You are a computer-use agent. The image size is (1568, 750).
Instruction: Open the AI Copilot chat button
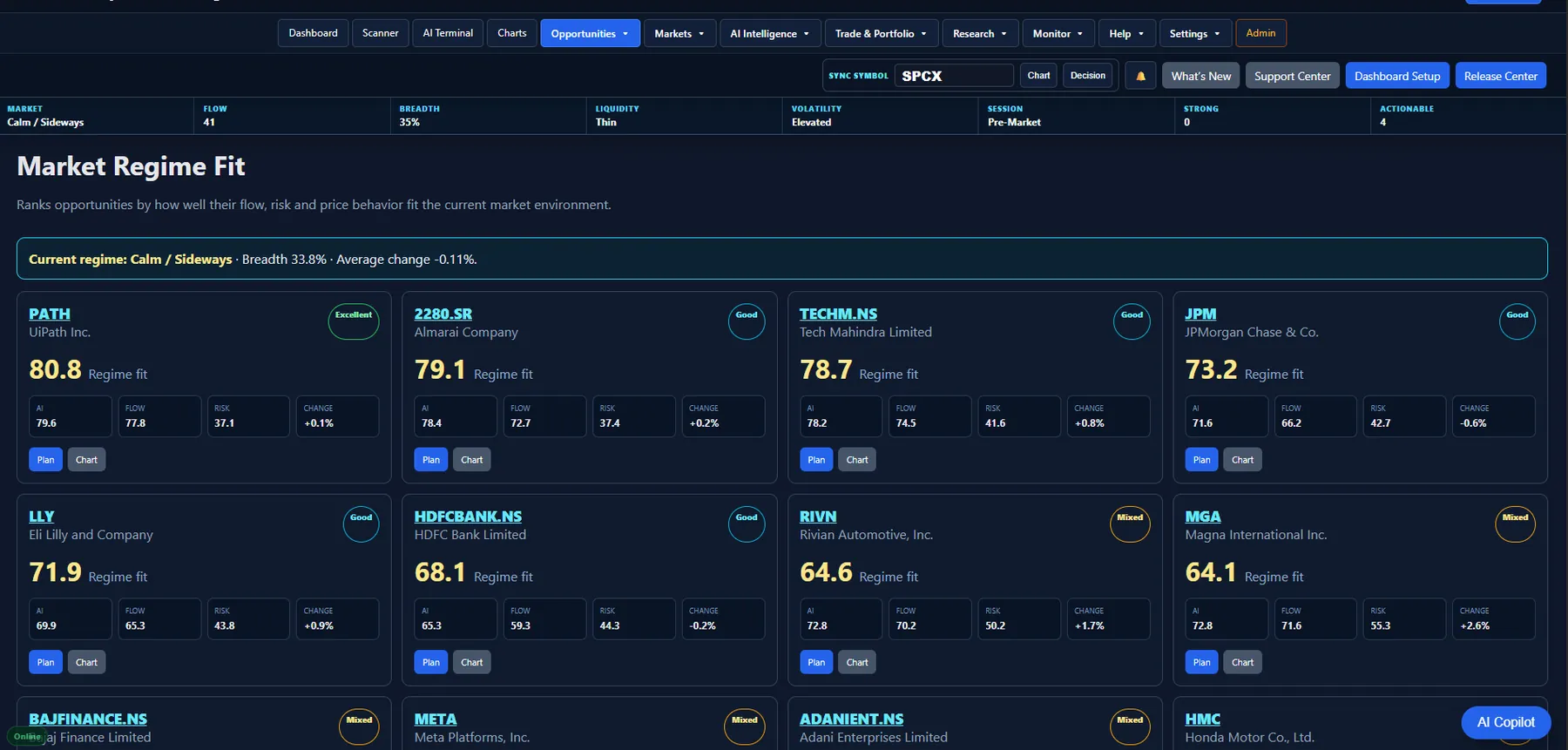coord(1506,722)
